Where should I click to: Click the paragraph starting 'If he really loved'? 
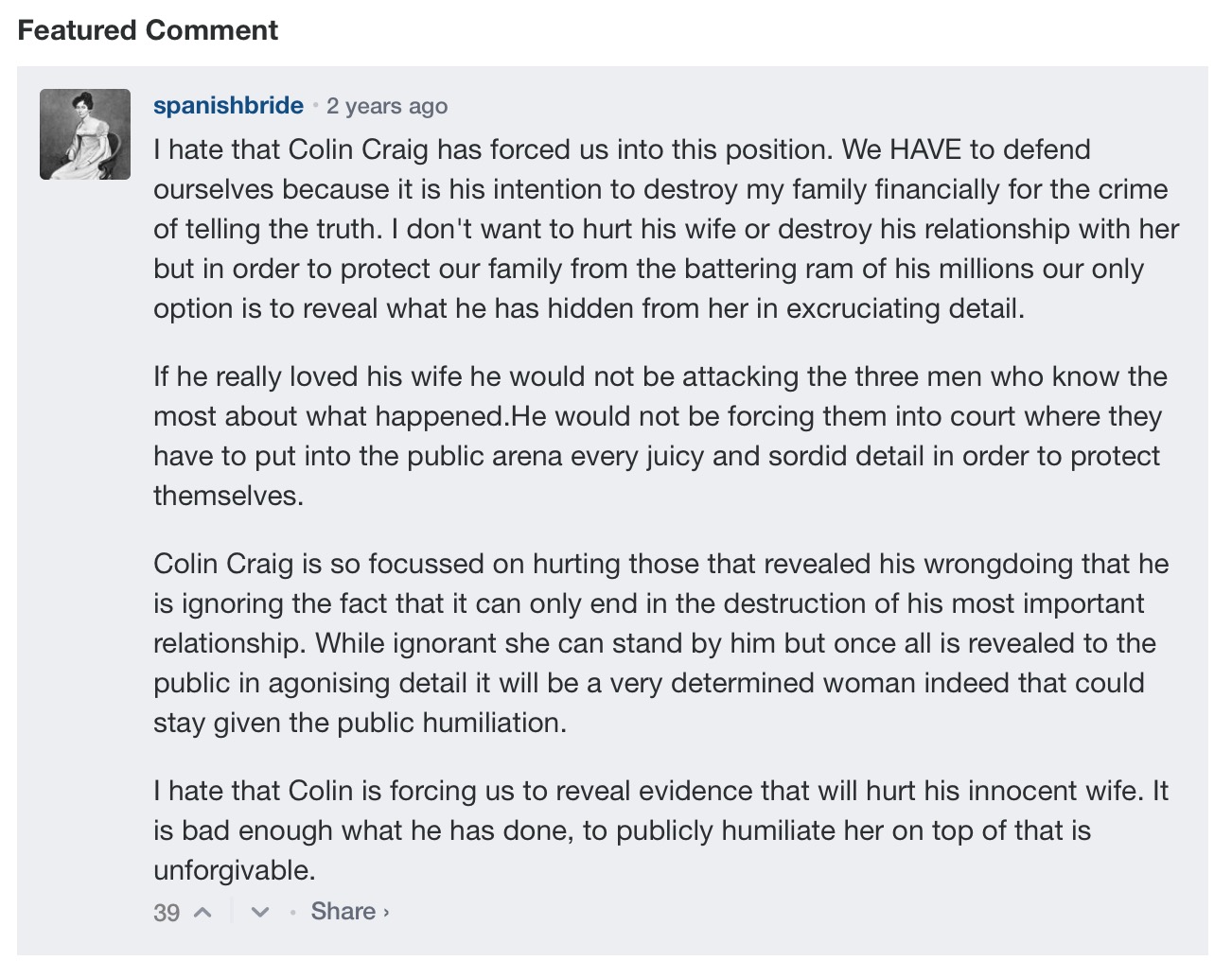[x=660, y=436]
